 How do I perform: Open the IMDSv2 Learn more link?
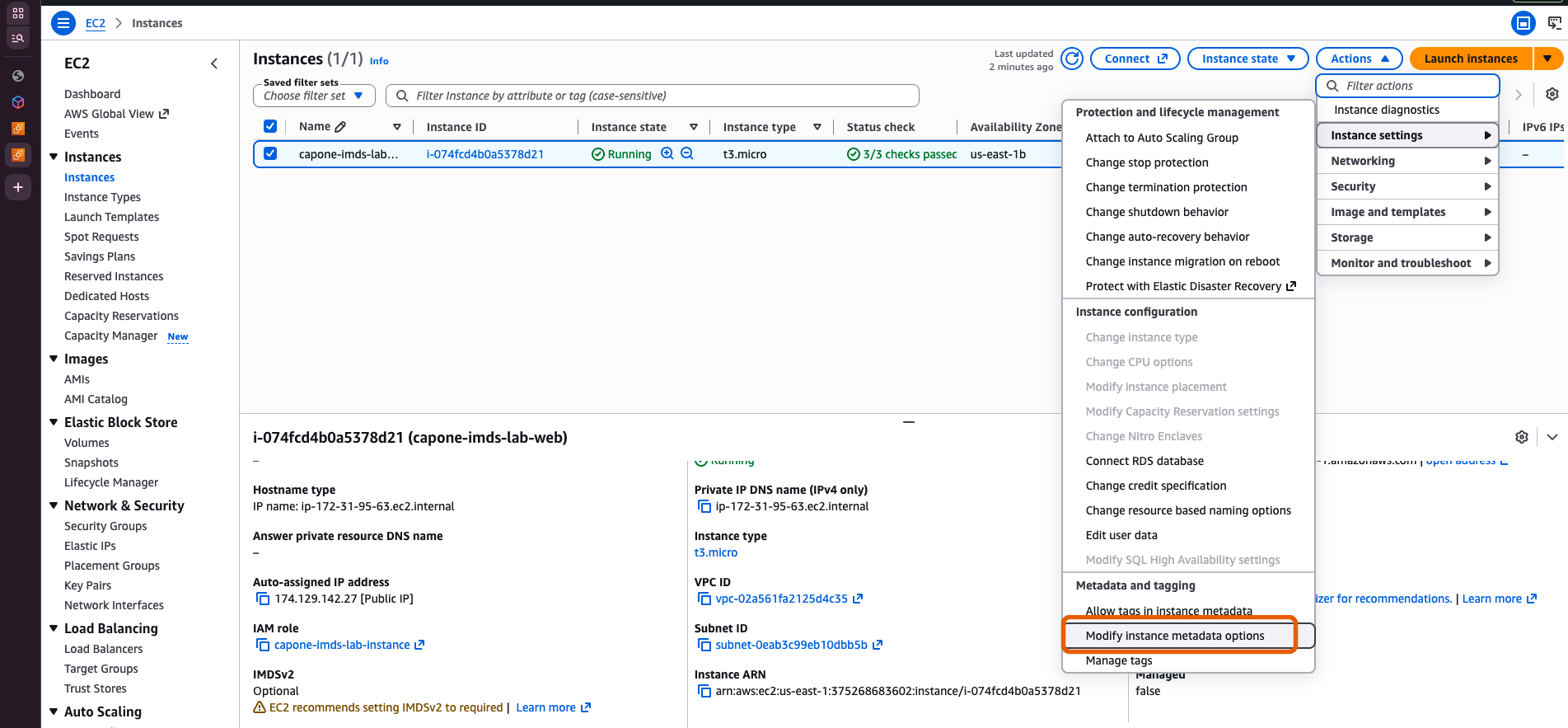(553, 707)
